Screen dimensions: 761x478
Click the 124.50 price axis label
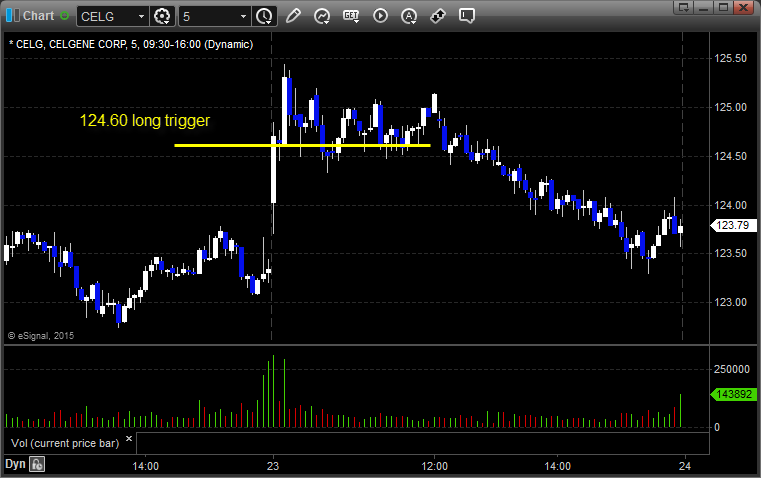tap(730, 156)
